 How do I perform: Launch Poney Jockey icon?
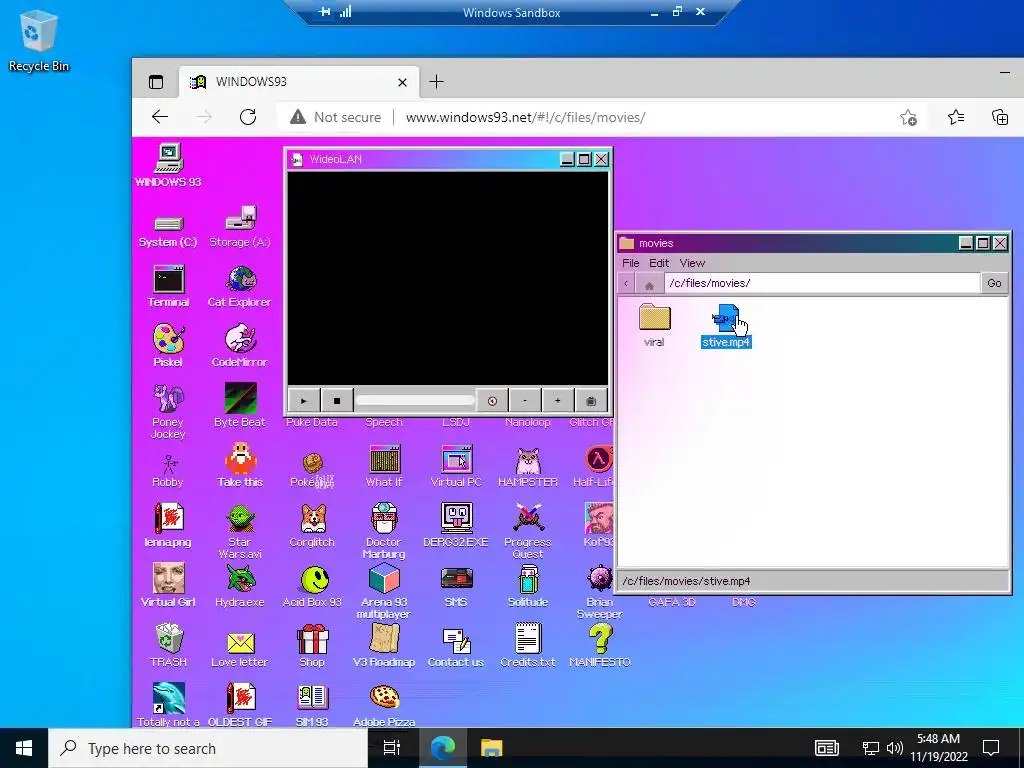(168, 399)
